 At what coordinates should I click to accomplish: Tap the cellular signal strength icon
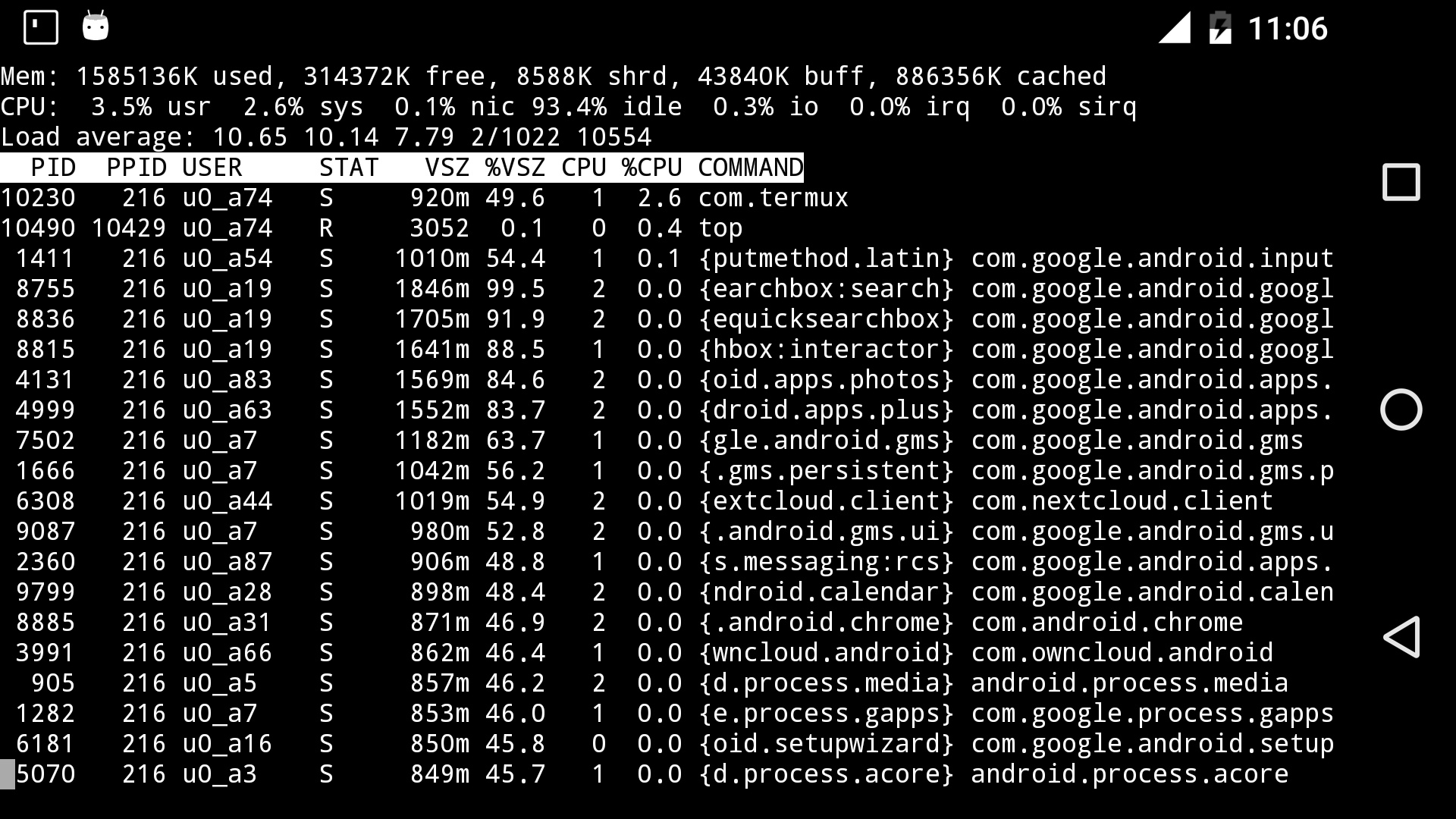pyautogui.click(x=1175, y=29)
